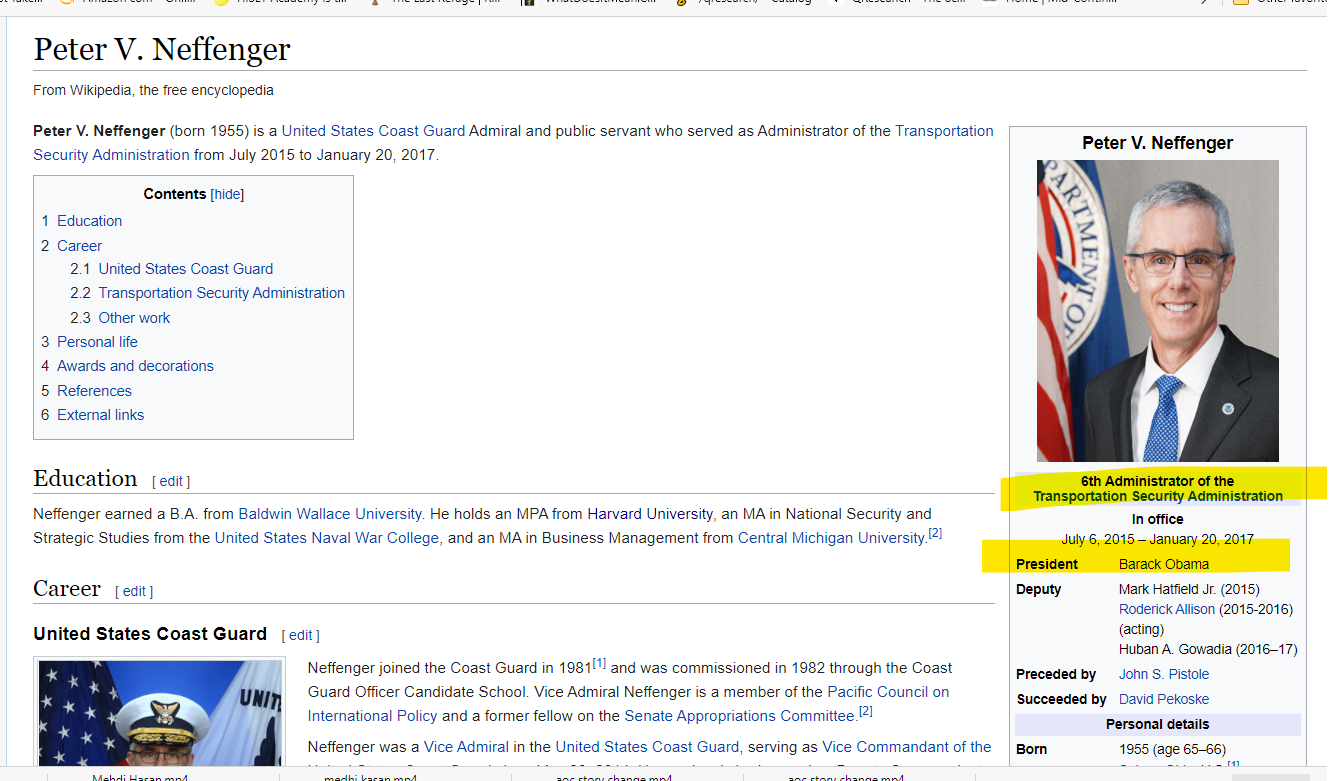Go to '6 External links' contents entry
The image size is (1329, 781).
click(x=92, y=415)
